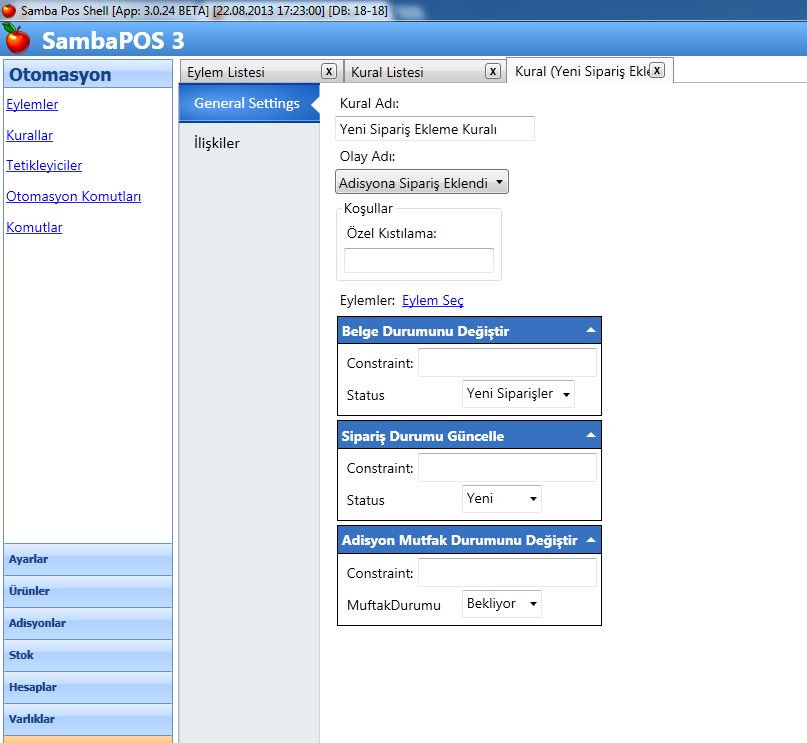Collapse Adisyon Mutfak Durumunu Değiştir action
The width and height of the screenshot is (807, 743).
590,540
